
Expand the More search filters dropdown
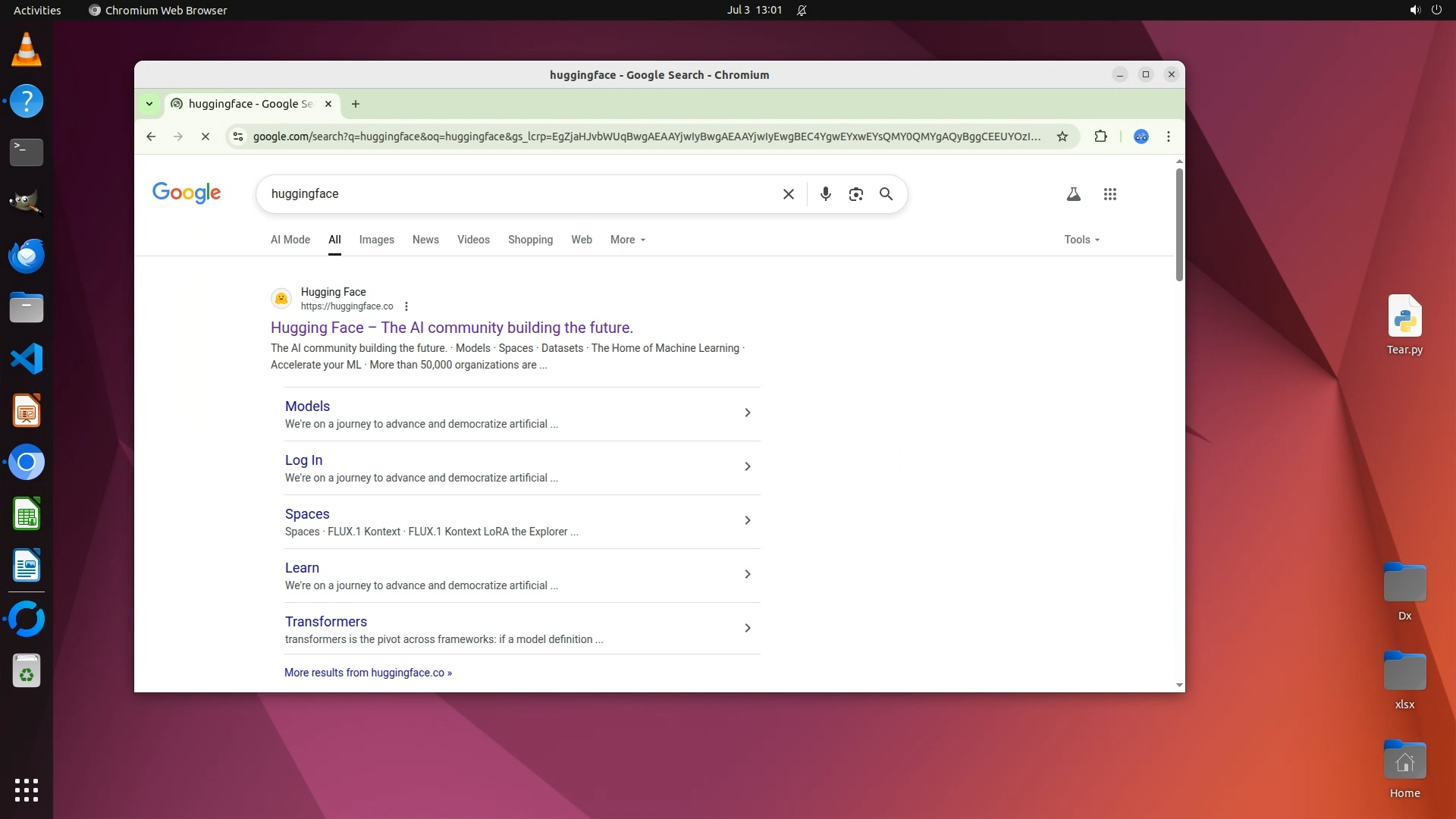pos(627,240)
